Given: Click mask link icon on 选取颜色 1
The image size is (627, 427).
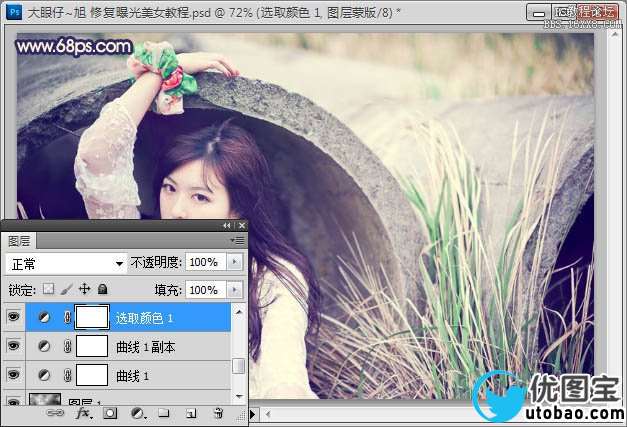Looking at the screenshot, I should click(68, 317).
